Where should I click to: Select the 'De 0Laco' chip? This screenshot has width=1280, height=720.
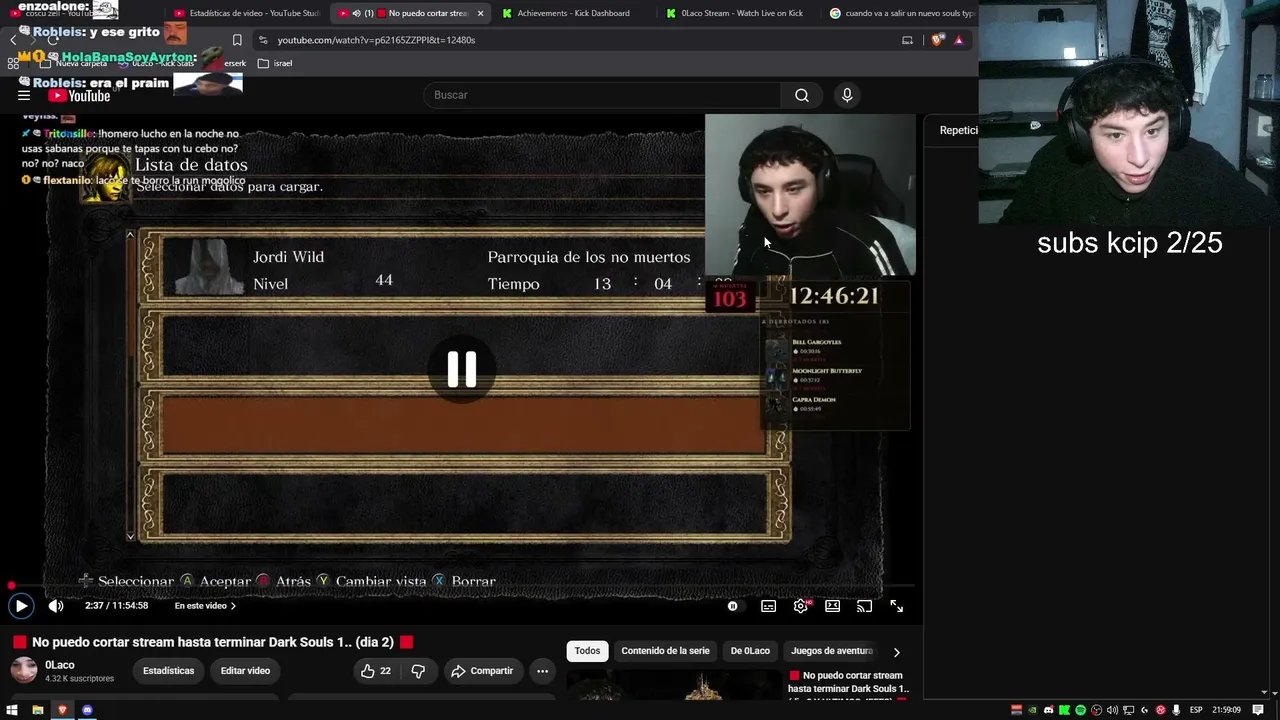pyautogui.click(x=750, y=651)
